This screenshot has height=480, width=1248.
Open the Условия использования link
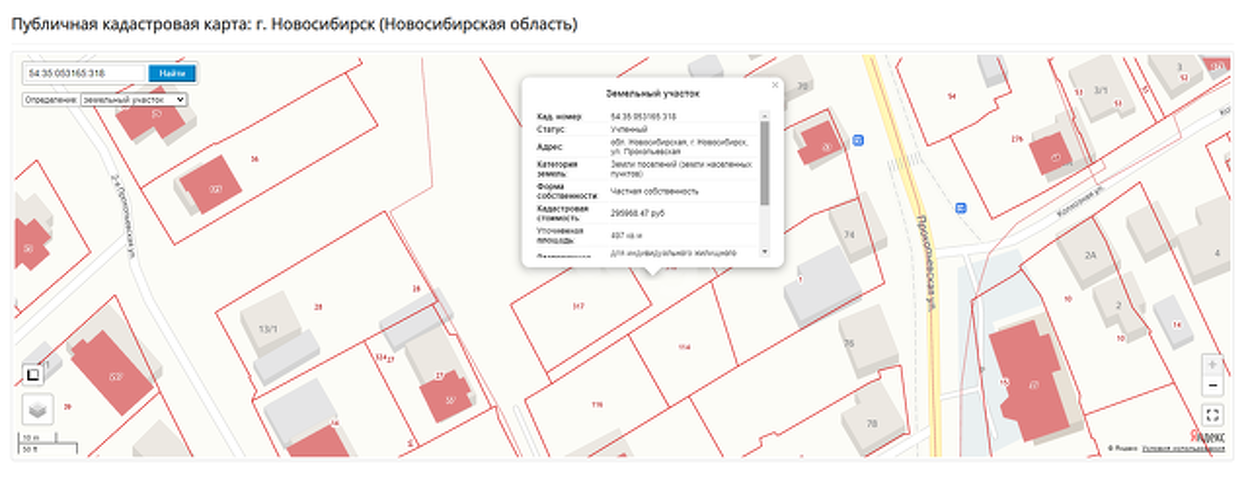pyautogui.click(x=1182, y=449)
